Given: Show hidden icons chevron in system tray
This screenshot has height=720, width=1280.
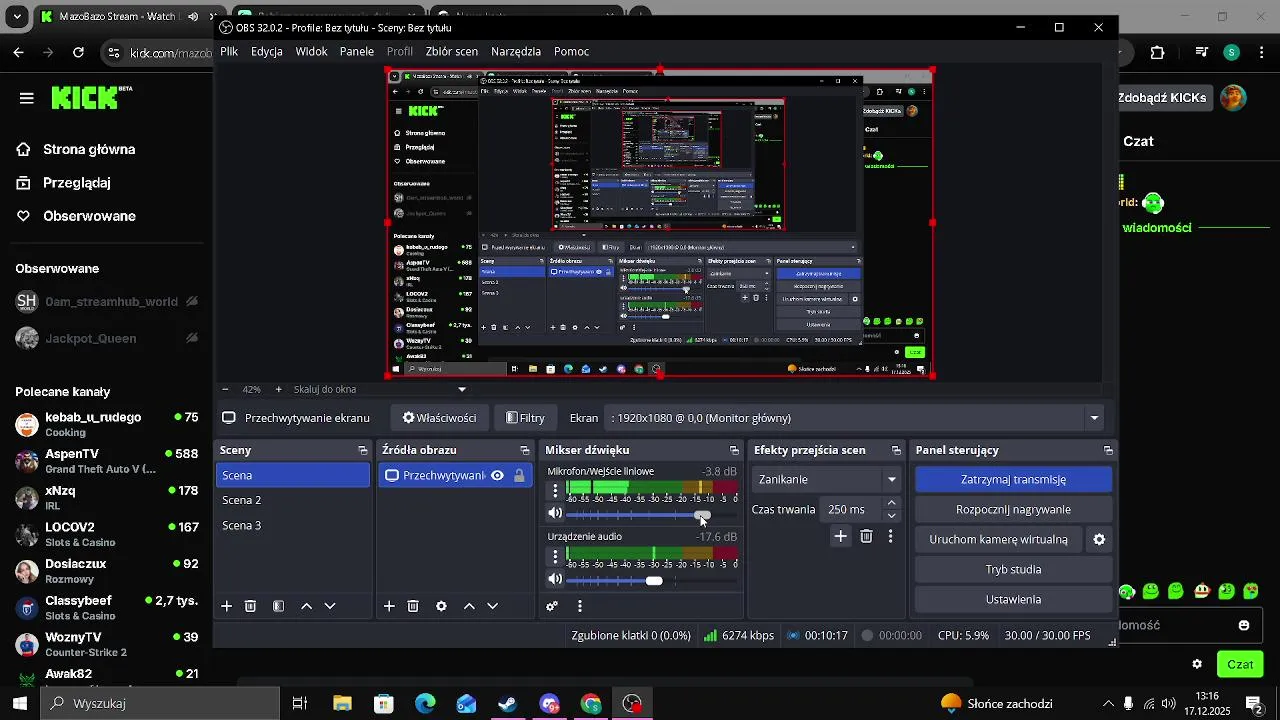Looking at the screenshot, I should [1108, 703].
